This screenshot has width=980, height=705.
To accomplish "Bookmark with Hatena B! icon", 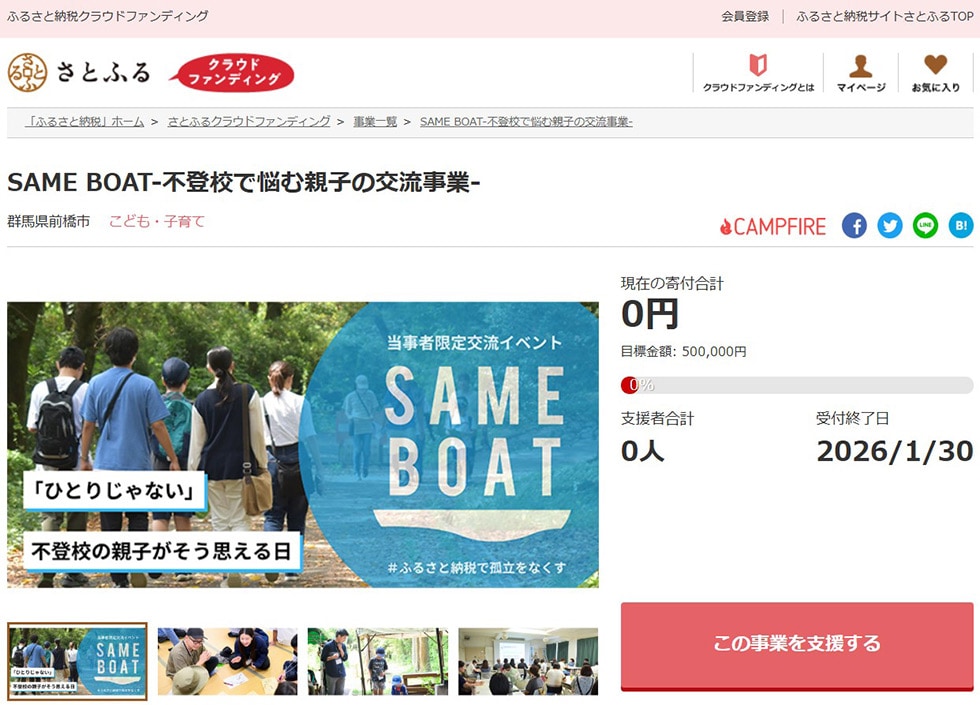I will 960,226.
